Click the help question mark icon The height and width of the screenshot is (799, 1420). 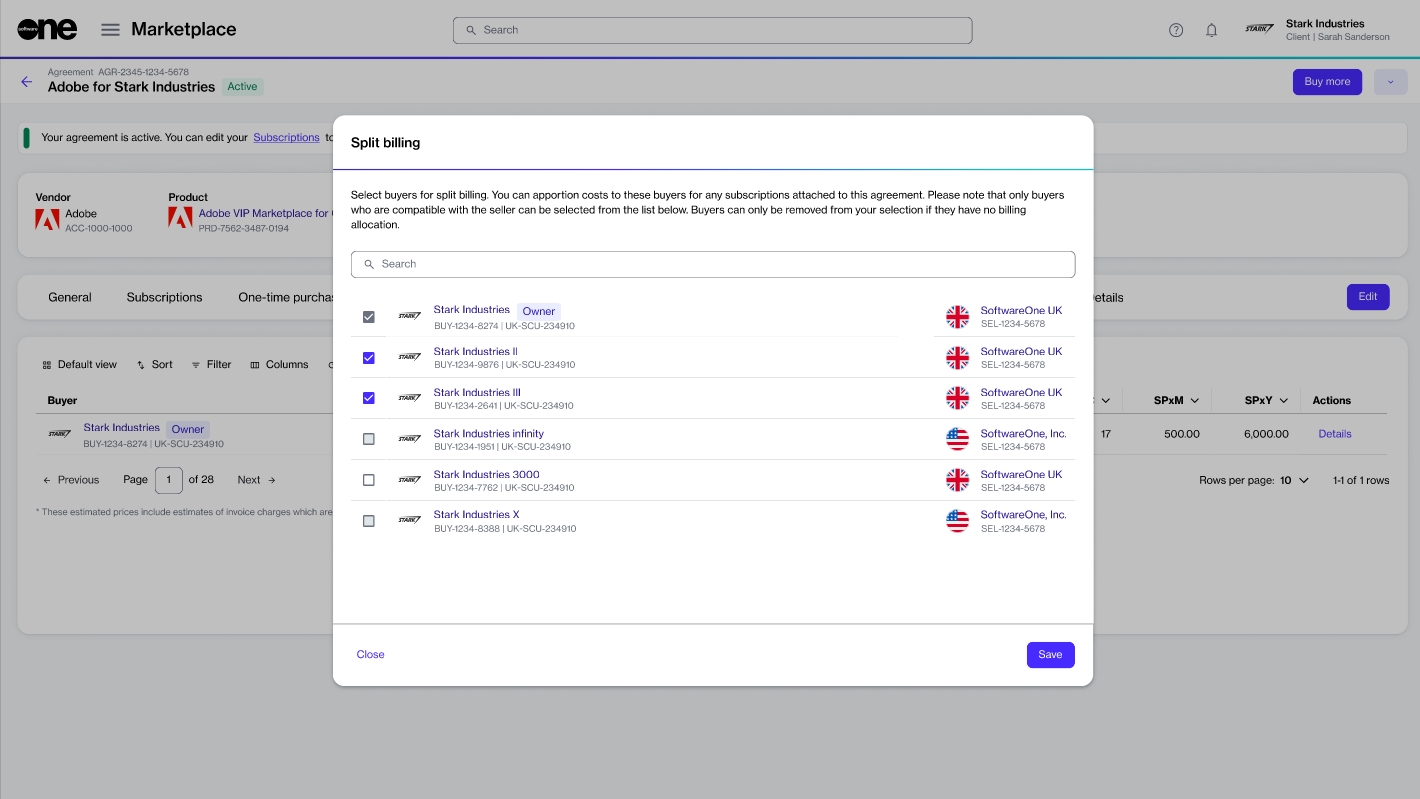click(x=1176, y=30)
